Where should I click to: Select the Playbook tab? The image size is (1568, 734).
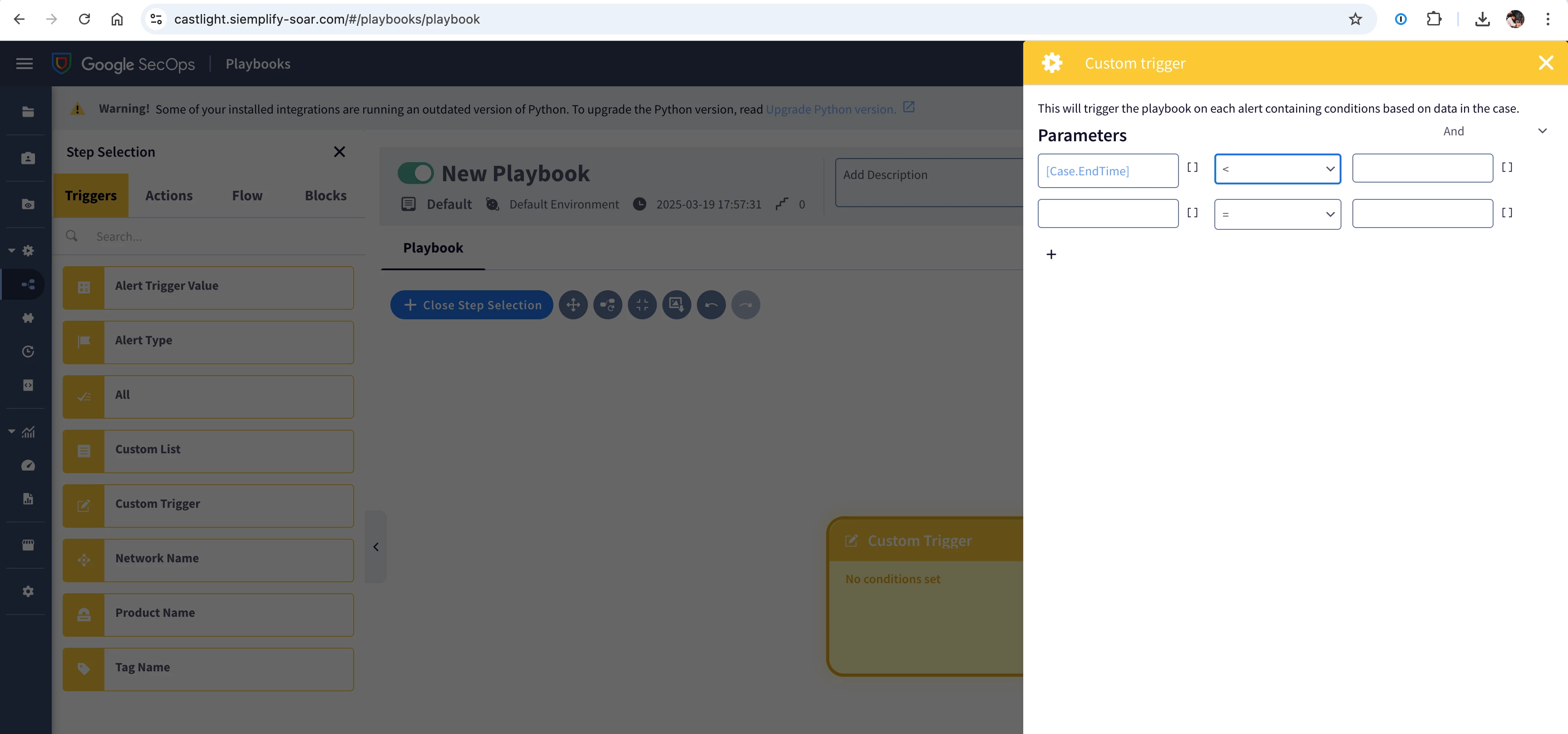pos(433,248)
